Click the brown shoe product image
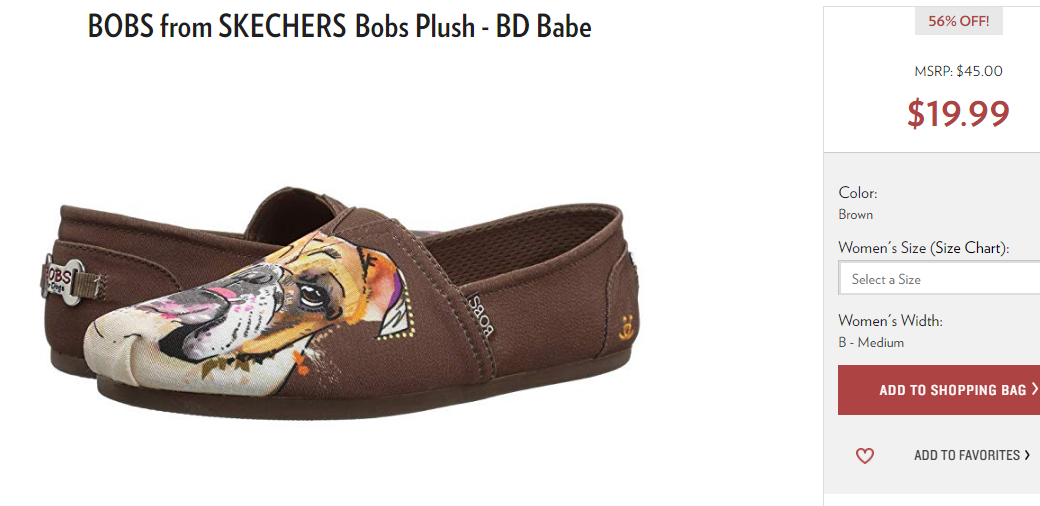The width and height of the screenshot is (1040, 506). tap(340, 302)
